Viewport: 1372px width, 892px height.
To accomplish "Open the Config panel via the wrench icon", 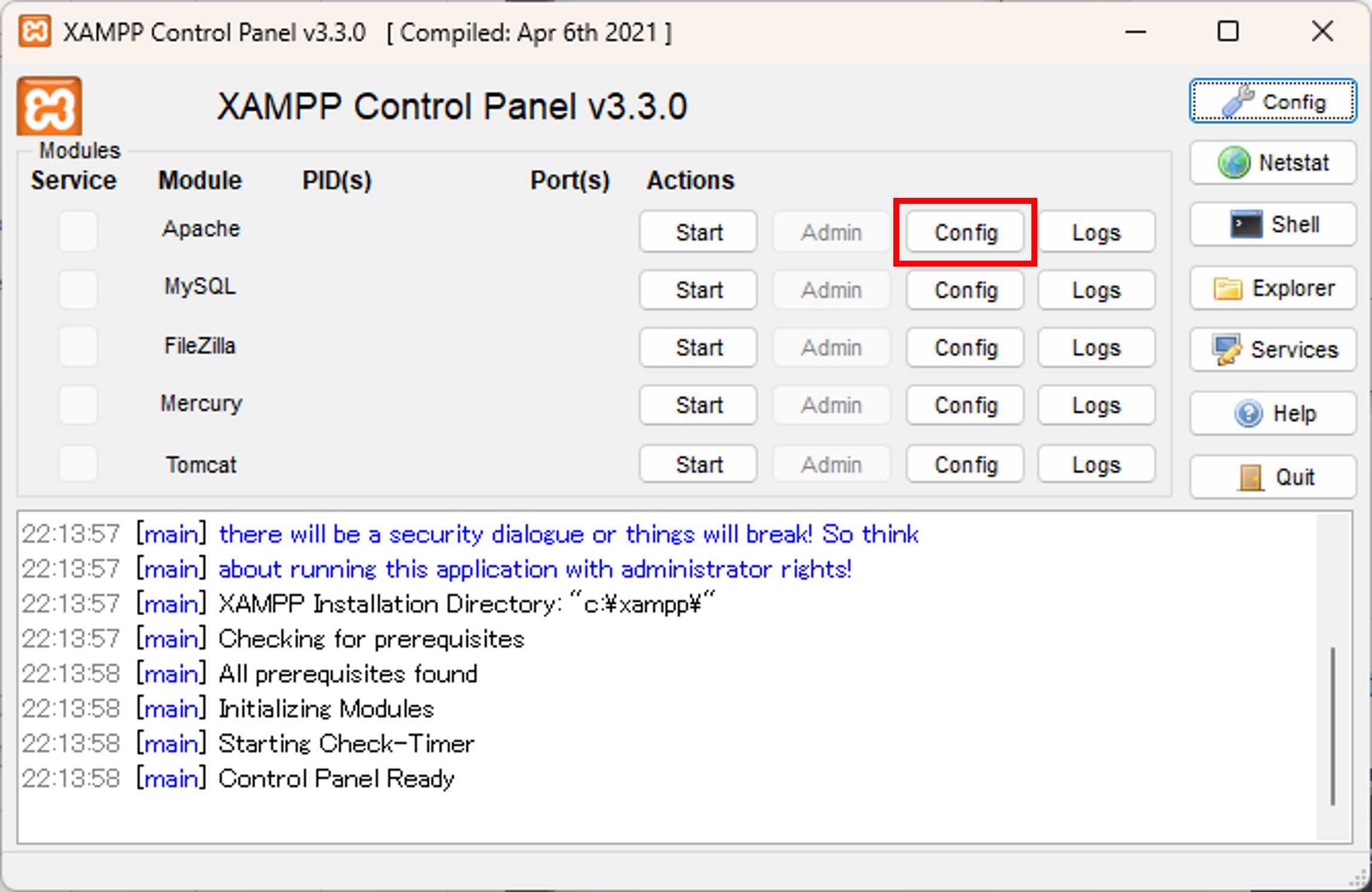I will pos(1272,101).
